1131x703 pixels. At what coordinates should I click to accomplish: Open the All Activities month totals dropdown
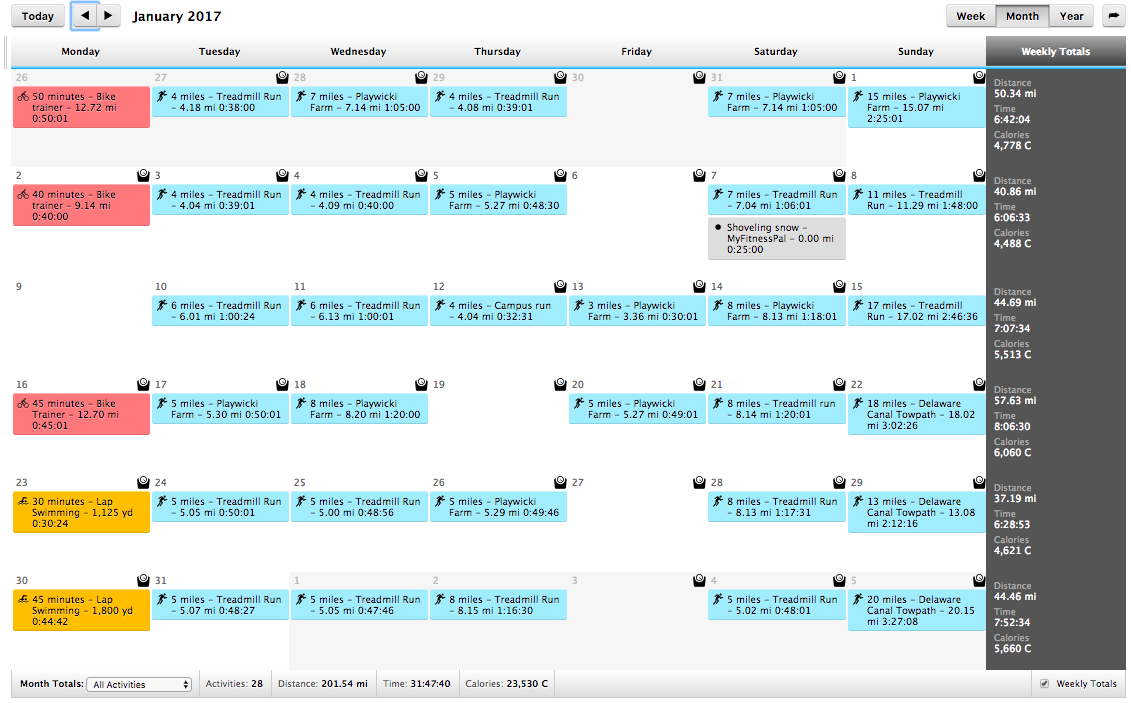pos(139,685)
